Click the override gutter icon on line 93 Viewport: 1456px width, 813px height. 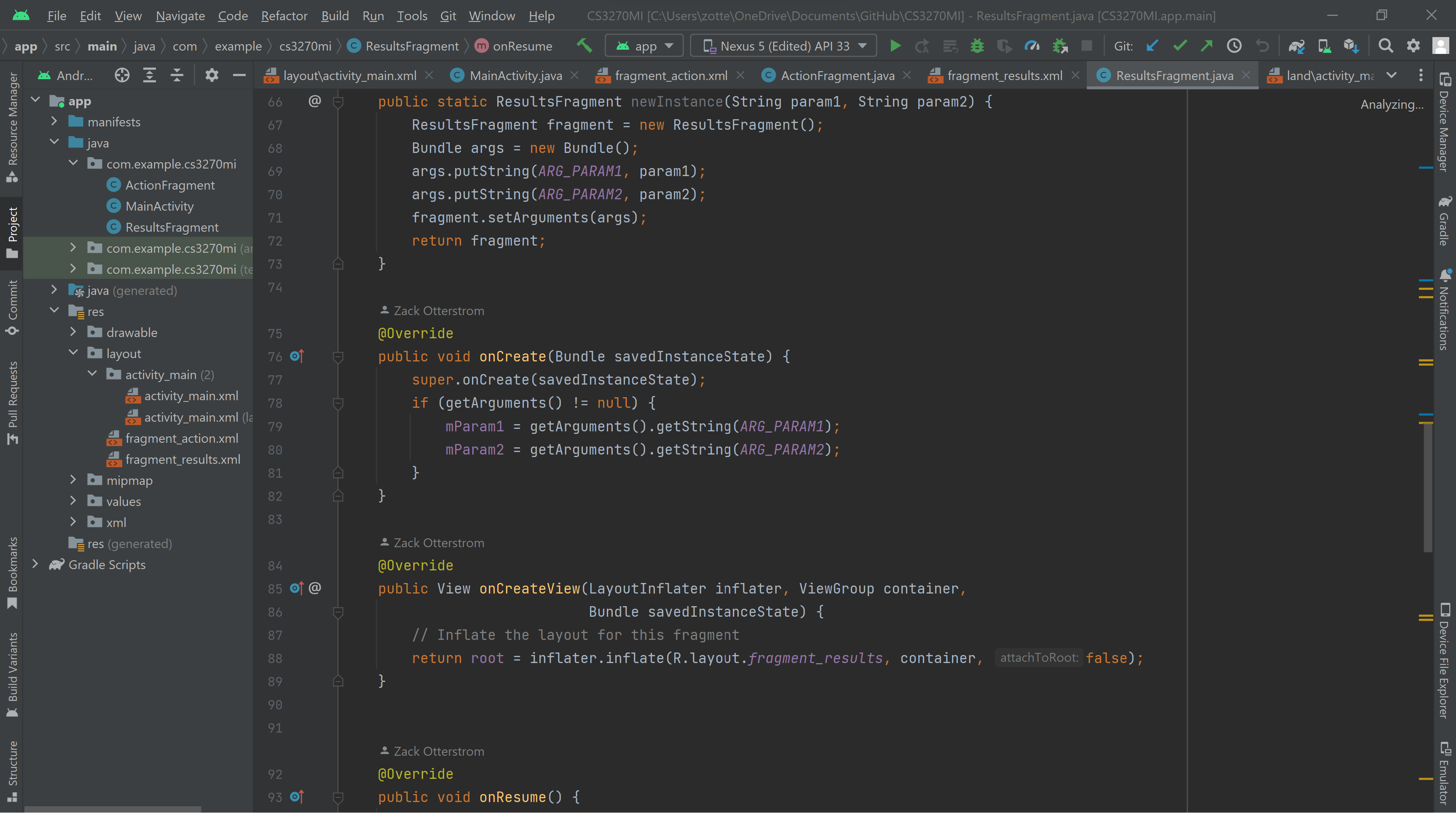click(x=297, y=797)
